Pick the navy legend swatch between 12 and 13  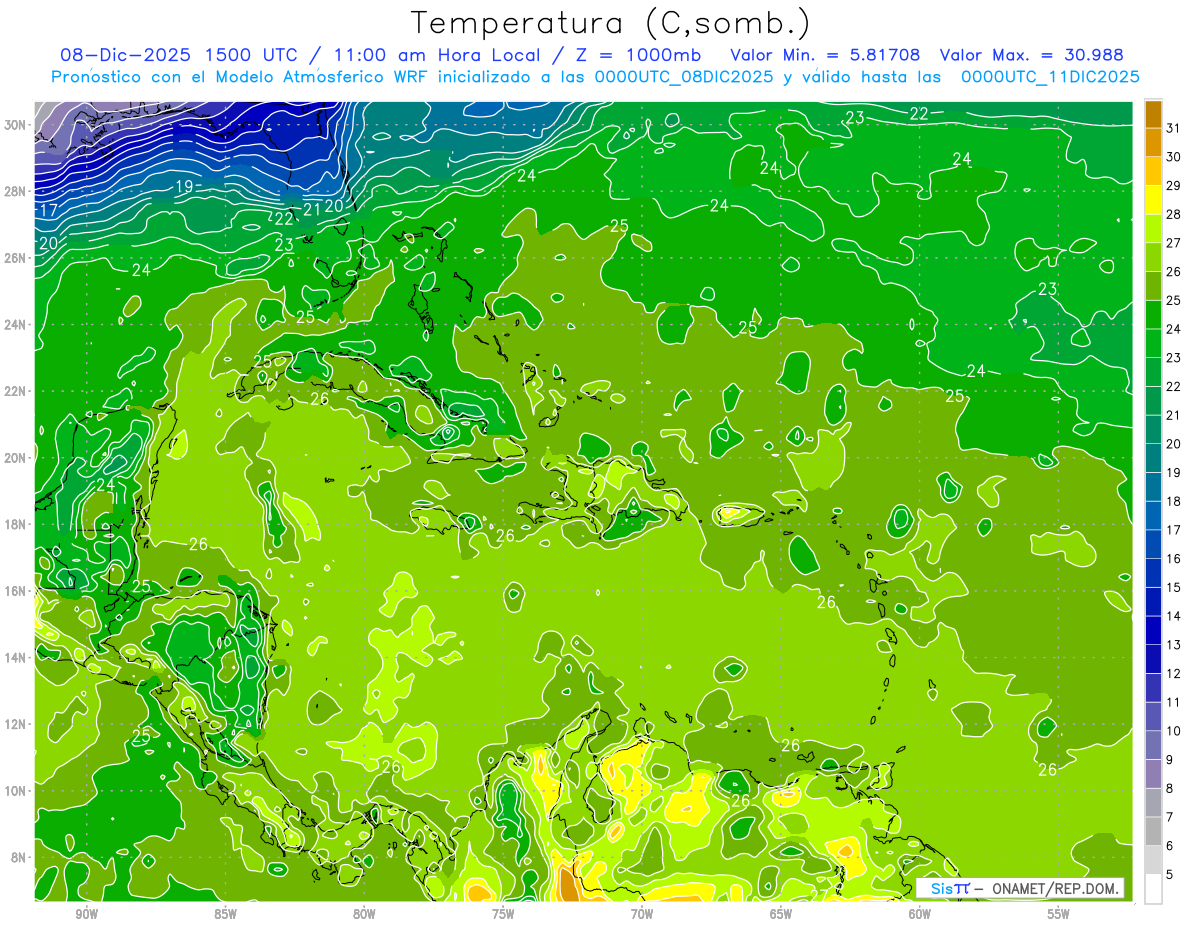point(1153,659)
